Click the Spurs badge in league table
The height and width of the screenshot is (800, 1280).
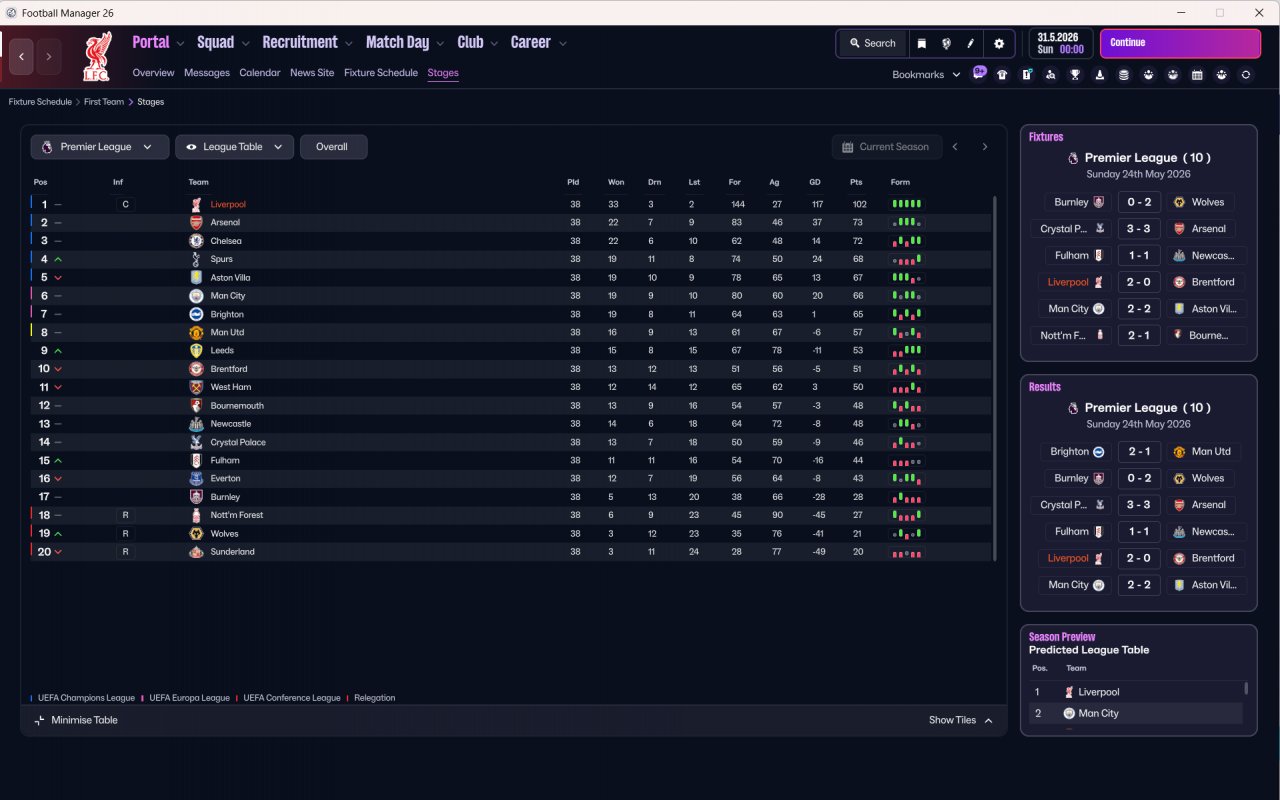point(196,259)
